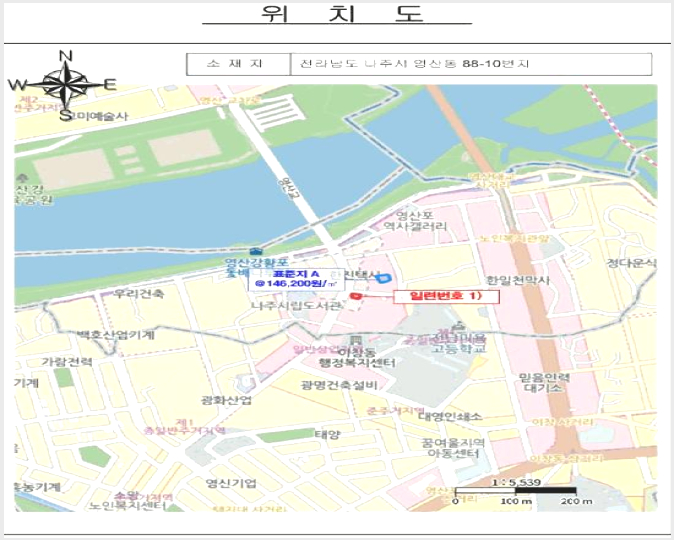The height and width of the screenshot is (540, 674).
Task: Select the red marker near 일련번호 1)
Action: click(355, 296)
